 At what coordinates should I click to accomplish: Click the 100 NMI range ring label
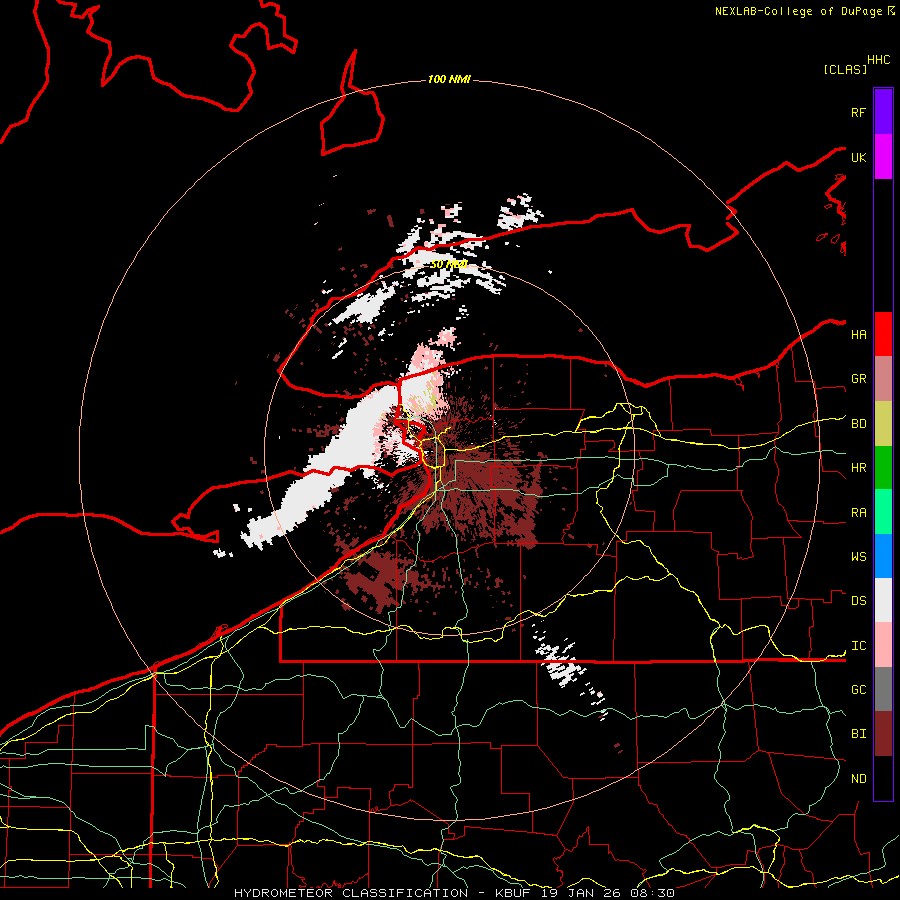click(x=449, y=79)
